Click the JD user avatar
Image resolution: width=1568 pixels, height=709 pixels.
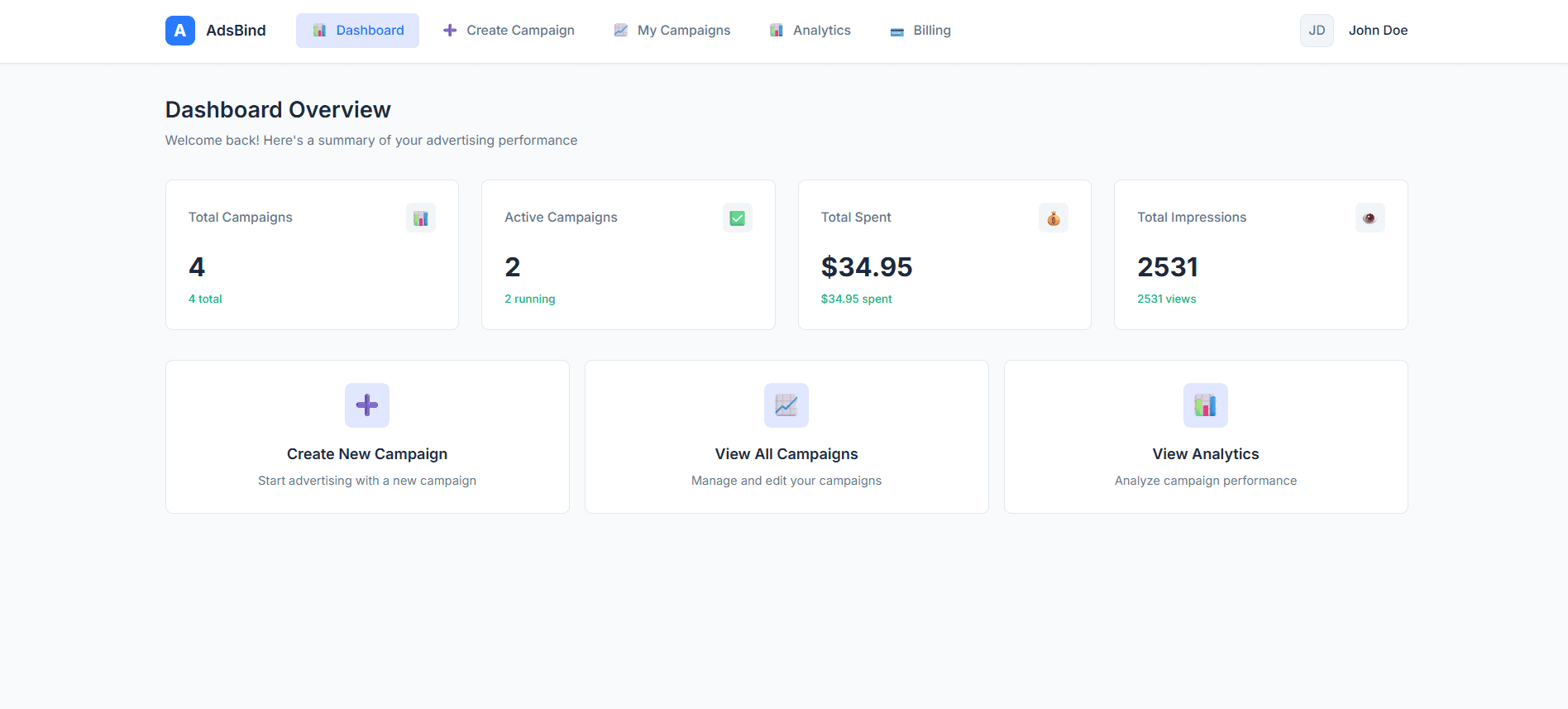(x=1317, y=31)
